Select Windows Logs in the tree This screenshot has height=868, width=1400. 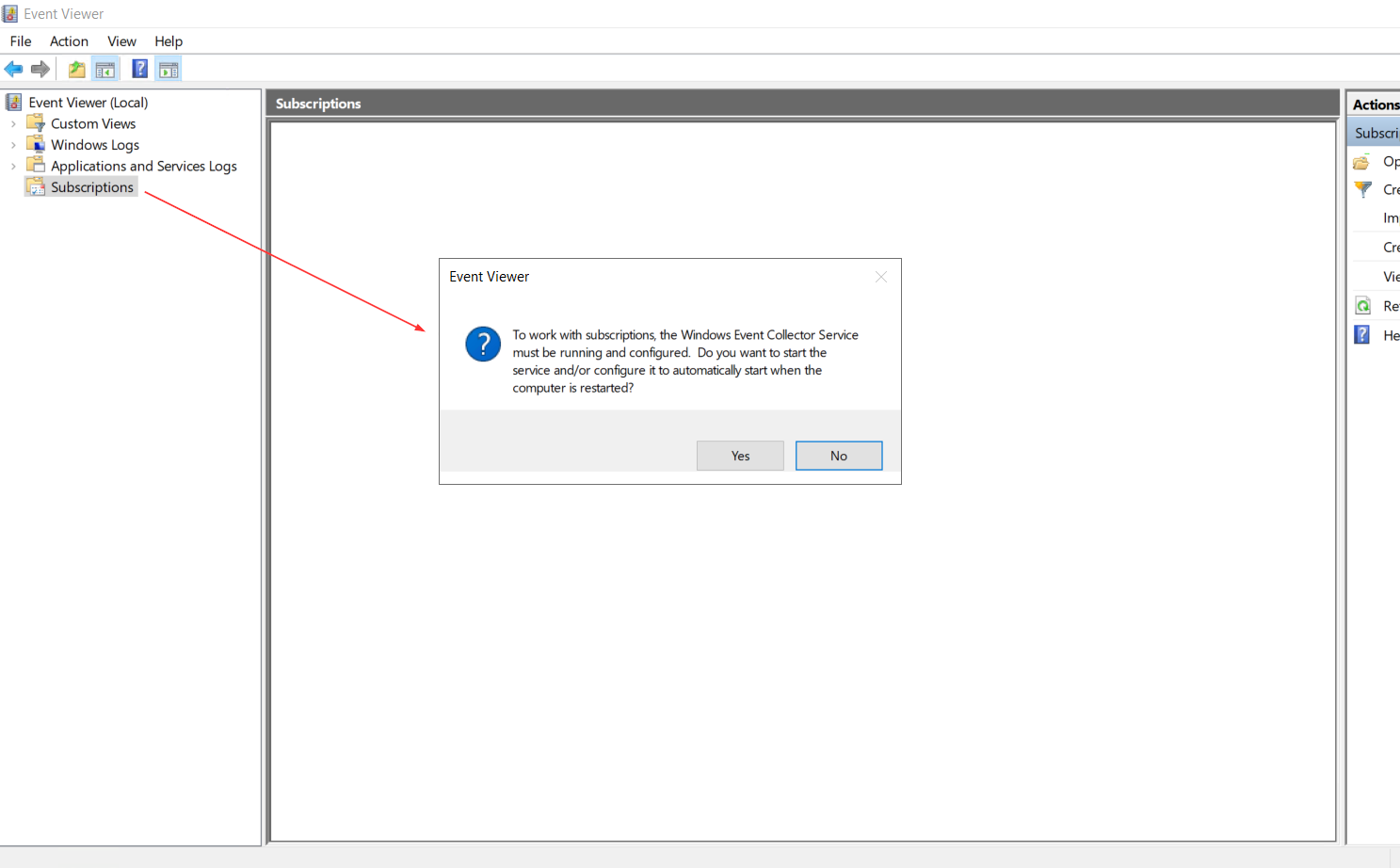click(x=95, y=145)
